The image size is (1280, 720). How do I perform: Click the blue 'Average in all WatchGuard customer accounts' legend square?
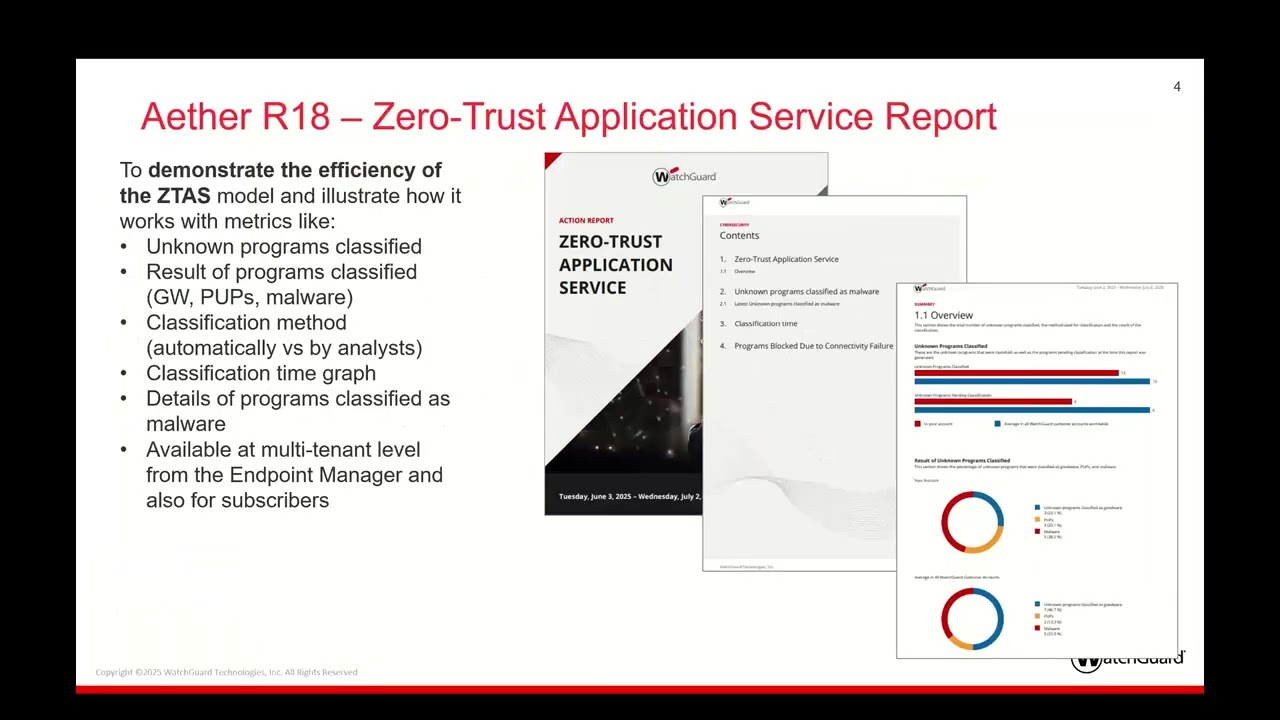[x=998, y=424]
